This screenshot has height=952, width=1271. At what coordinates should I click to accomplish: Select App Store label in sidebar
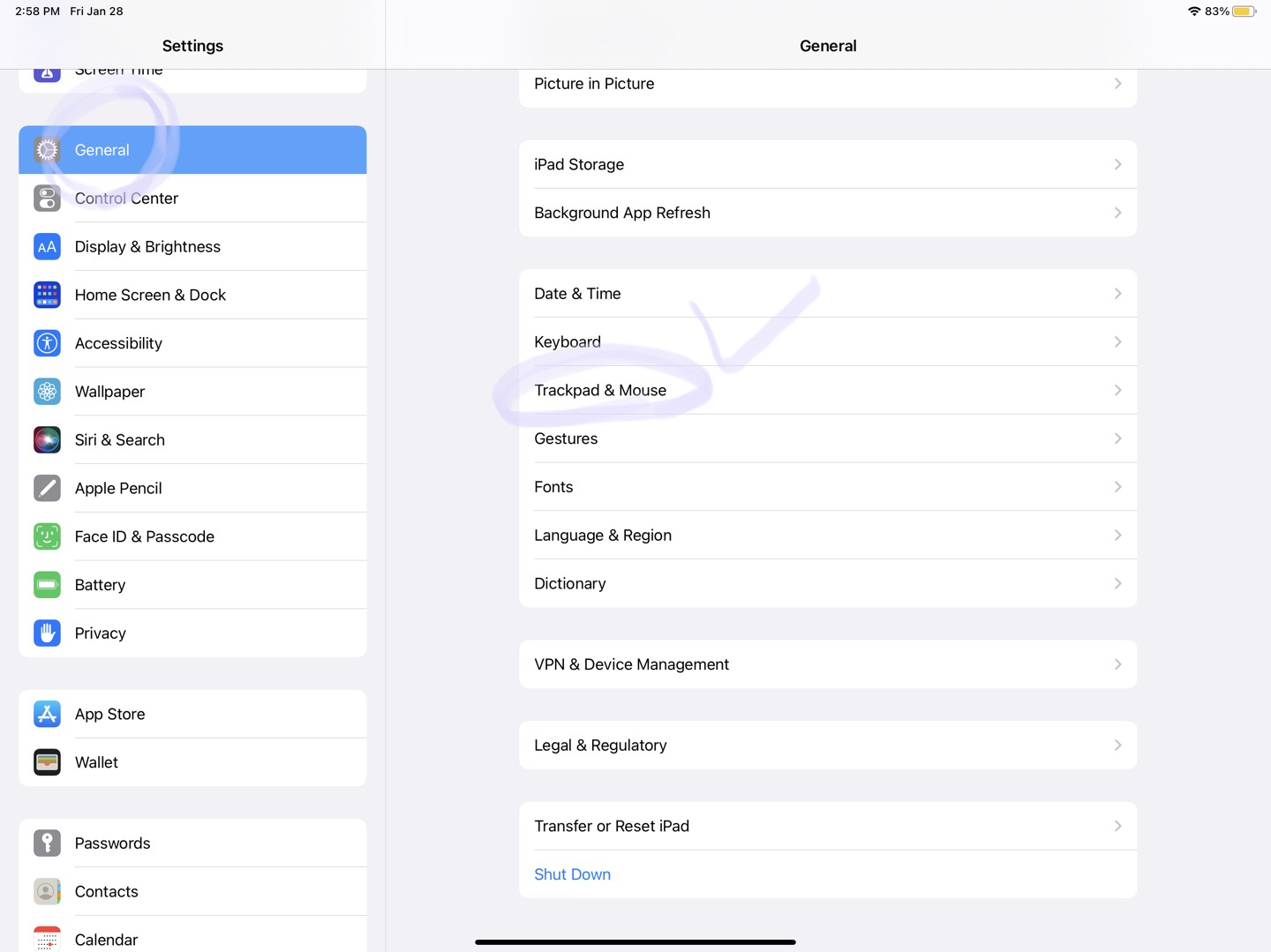pos(109,714)
